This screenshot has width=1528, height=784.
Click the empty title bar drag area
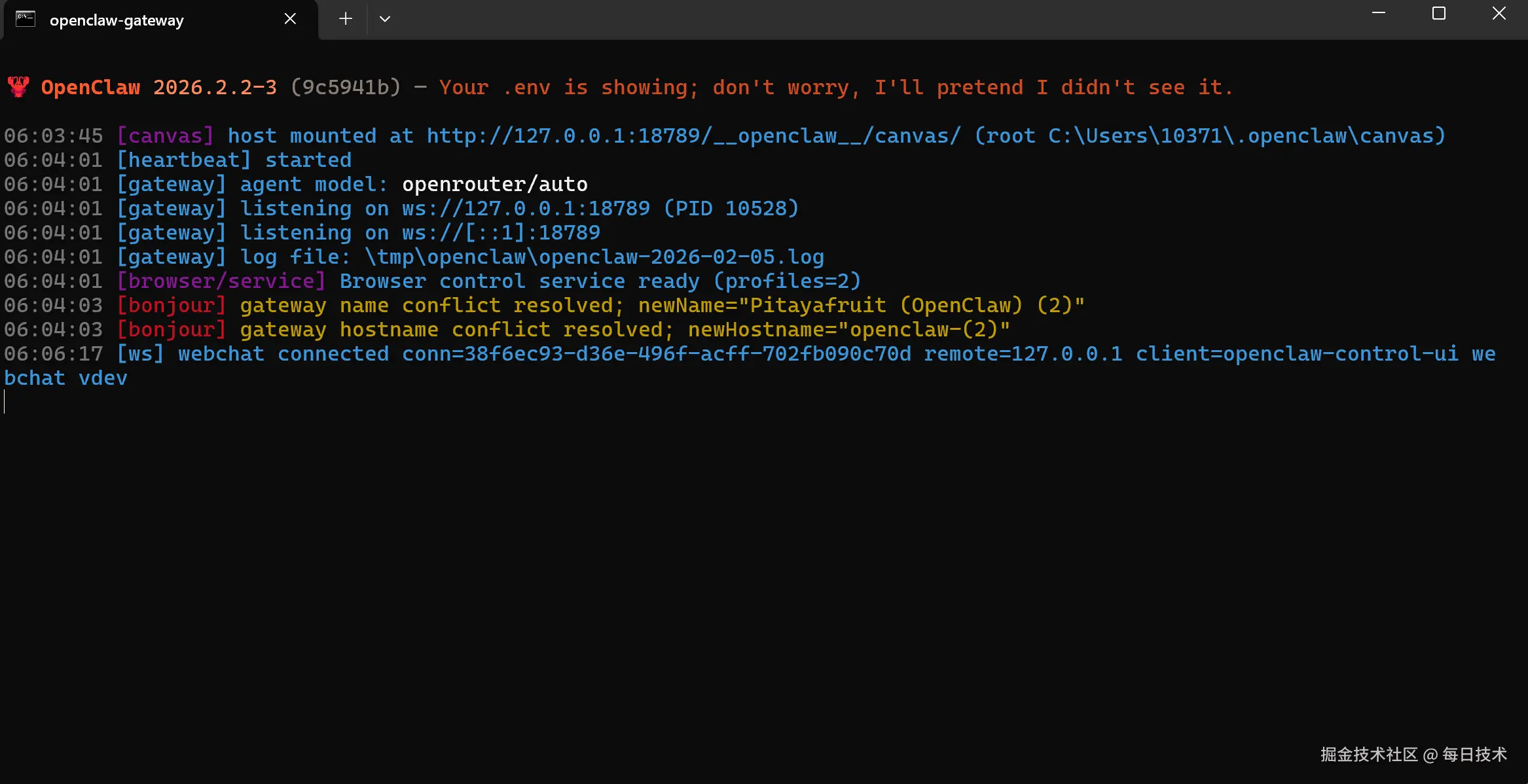coord(851,19)
